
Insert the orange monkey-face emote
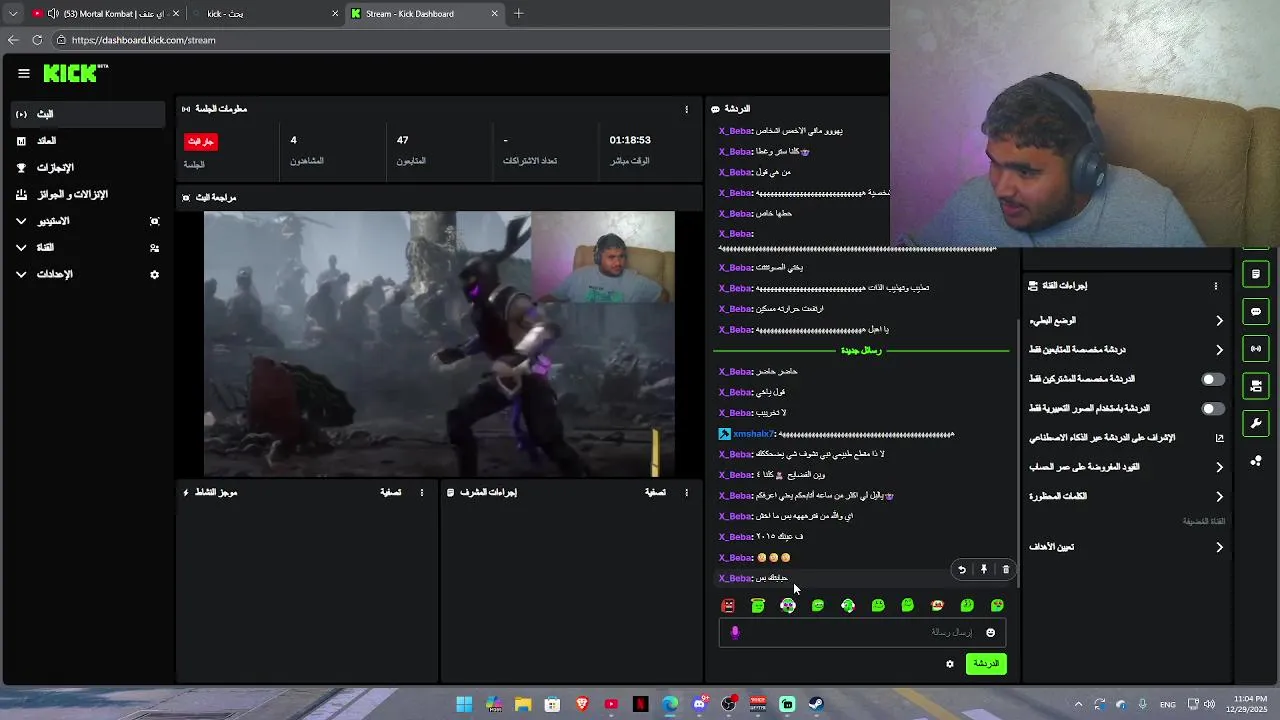point(937,605)
